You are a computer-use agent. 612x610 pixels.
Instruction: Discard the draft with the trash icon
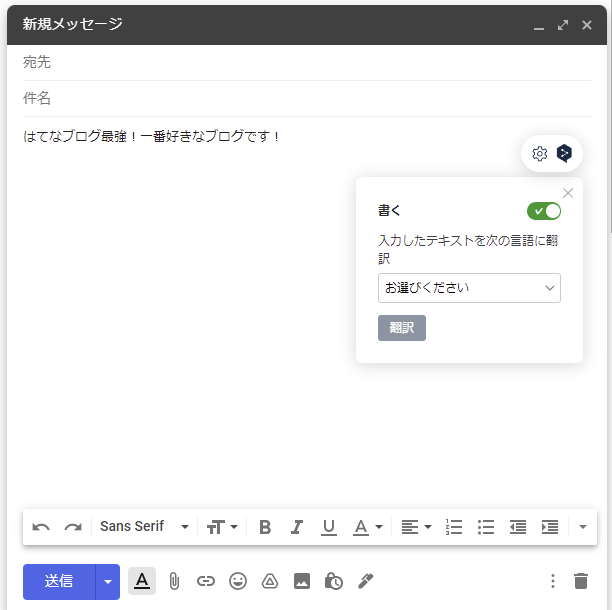pos(581,582)
